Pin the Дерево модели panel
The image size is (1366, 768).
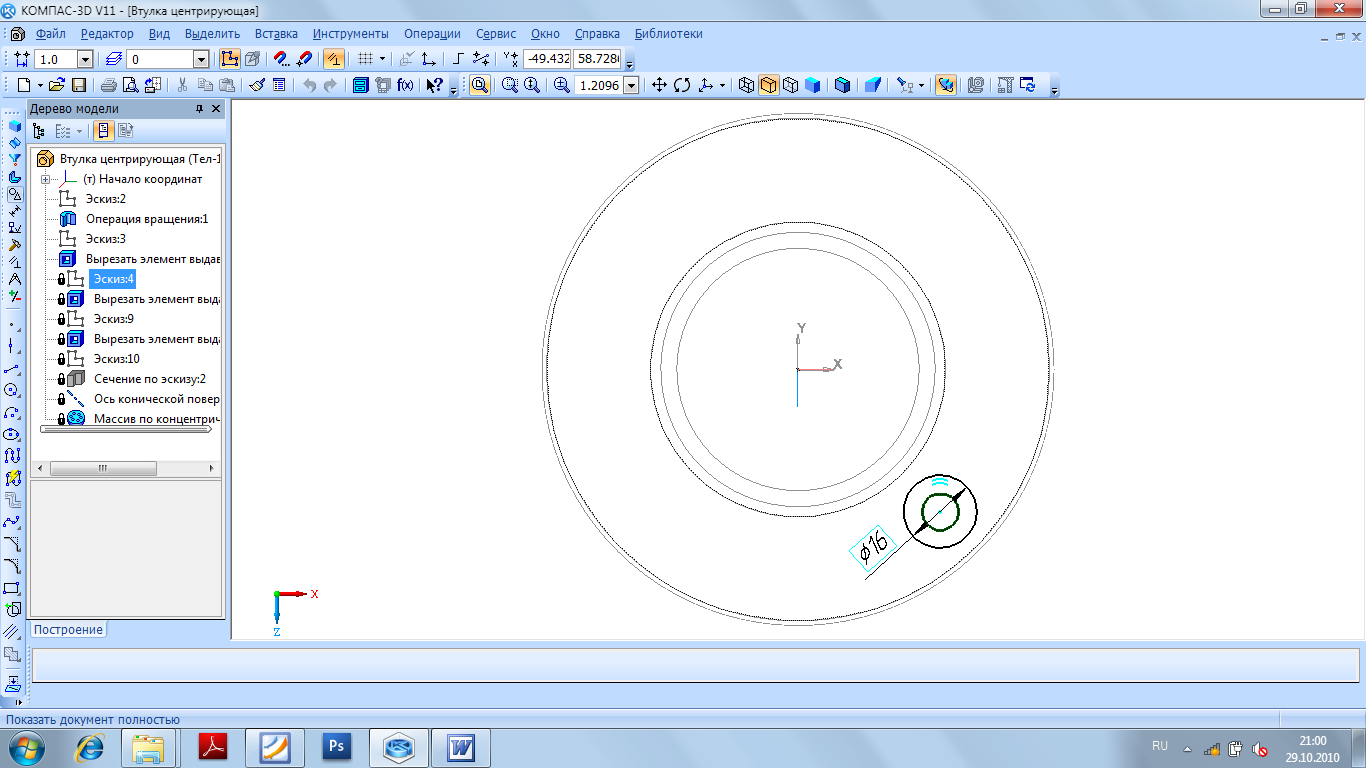point(199,109)
